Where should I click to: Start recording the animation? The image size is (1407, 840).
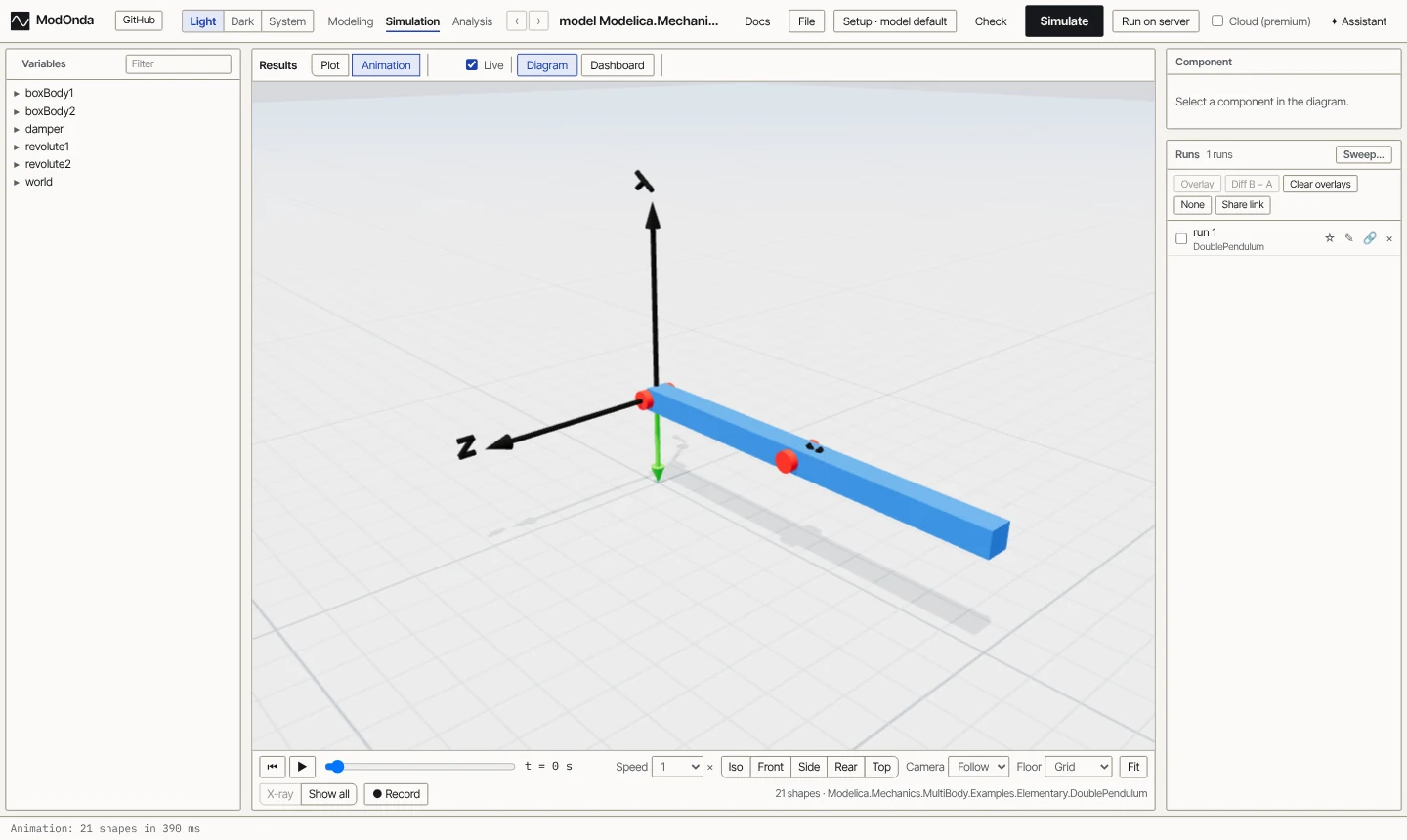pyautogui.click(x=396, y=794)
